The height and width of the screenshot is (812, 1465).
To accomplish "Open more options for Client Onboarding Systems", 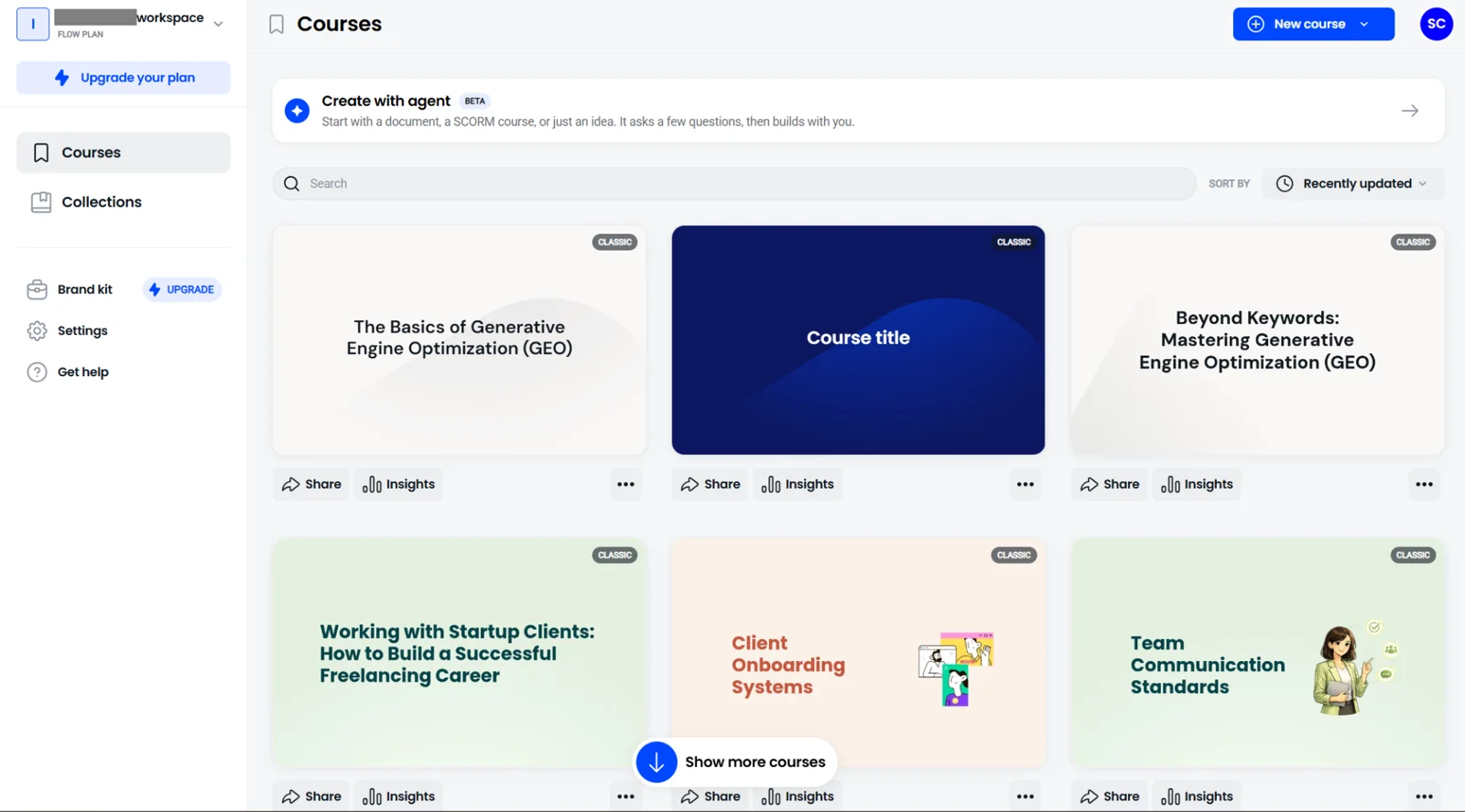I will (1025, 796).
